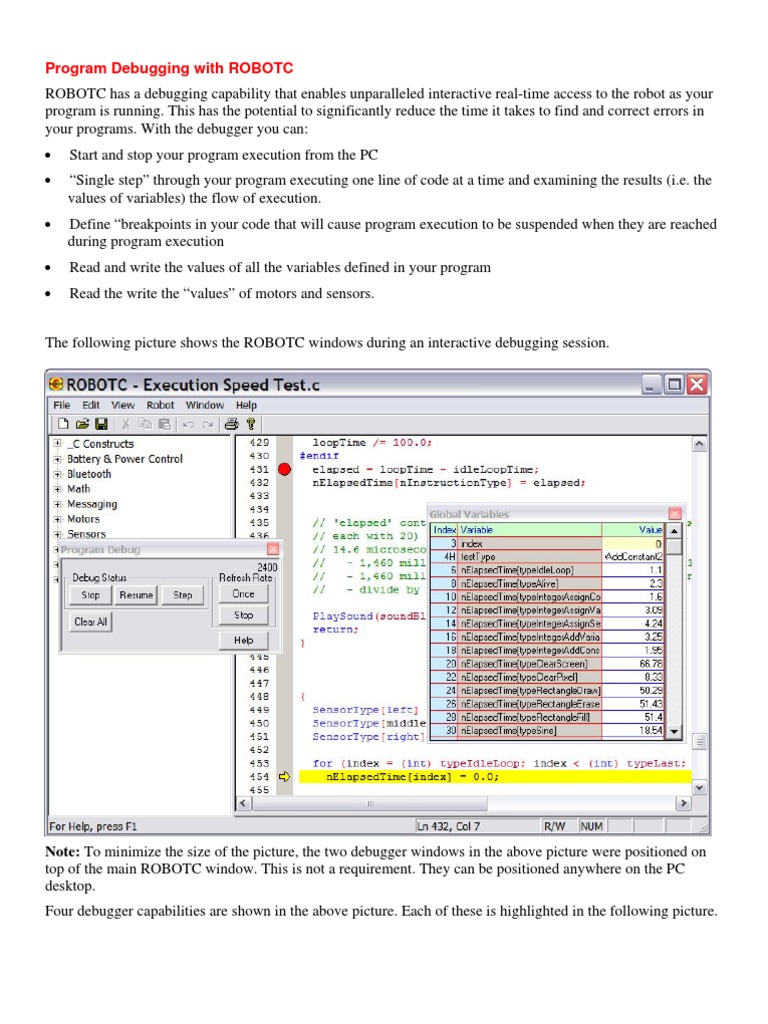Click the NUM status bar indicator

[591, 826]
